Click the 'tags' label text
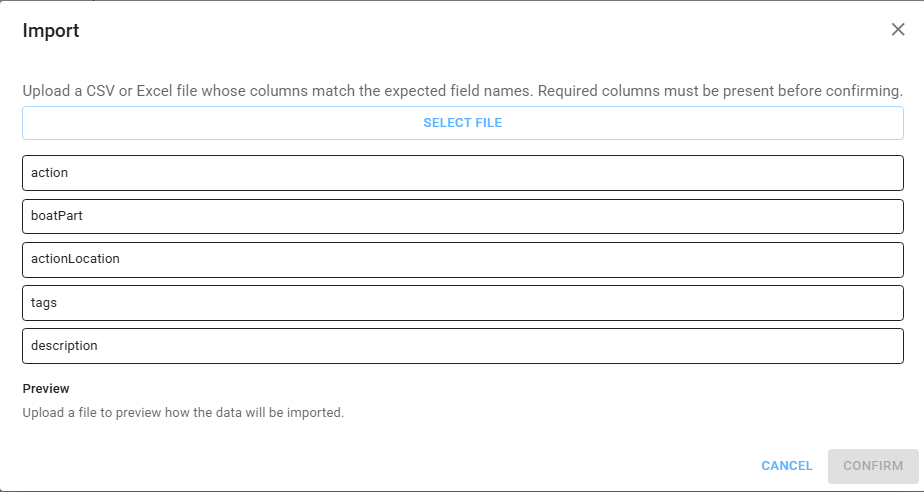 (44, 303)
